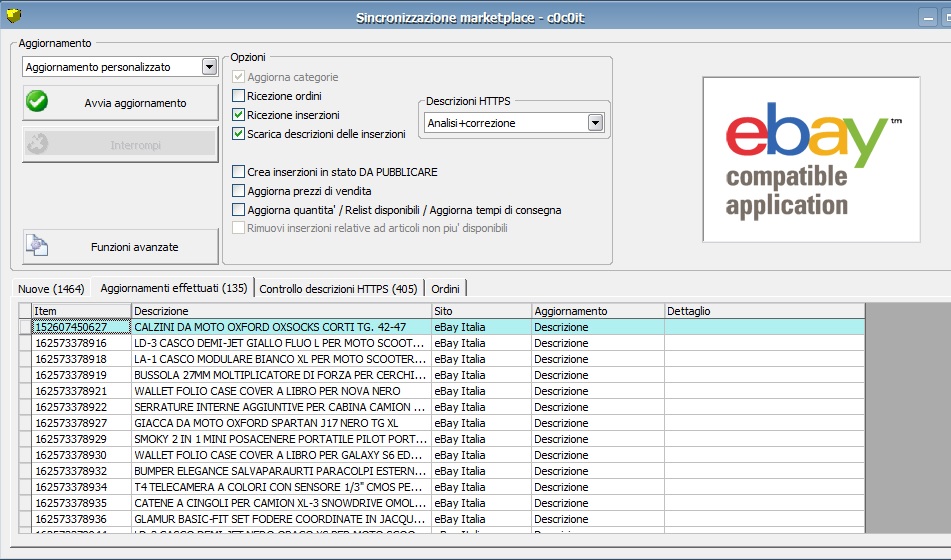The image size is (951, 560).
Task: Click the app icon in the title bar
Action: click(x=13, y=15)
